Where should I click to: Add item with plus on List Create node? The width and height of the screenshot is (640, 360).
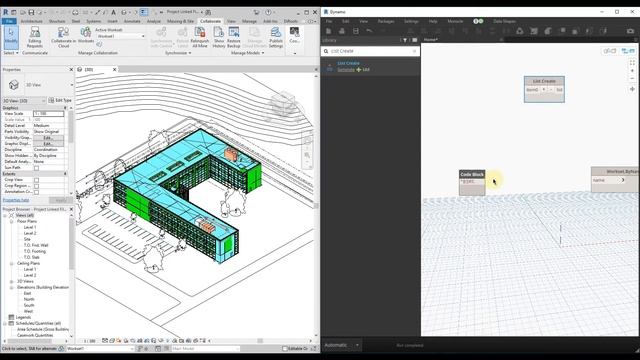(544, 90)
